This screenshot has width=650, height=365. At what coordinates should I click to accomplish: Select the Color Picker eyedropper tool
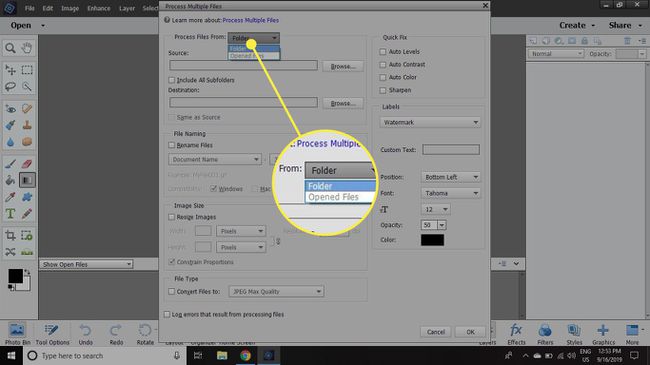pos(10,197)
